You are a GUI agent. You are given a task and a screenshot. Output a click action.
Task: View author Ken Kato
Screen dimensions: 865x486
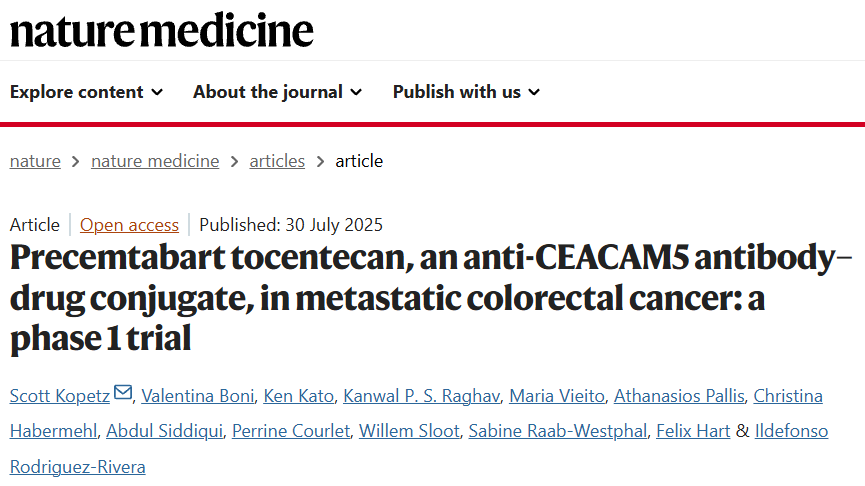[x=298, y=396]
